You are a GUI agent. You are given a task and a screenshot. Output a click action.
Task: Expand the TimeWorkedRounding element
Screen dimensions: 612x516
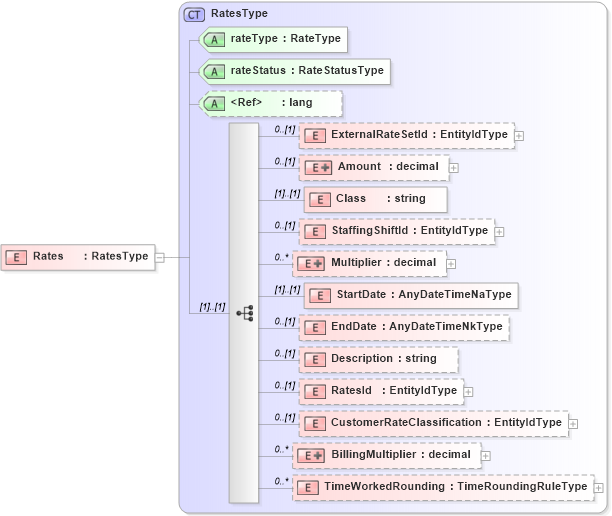coord(598,488)
